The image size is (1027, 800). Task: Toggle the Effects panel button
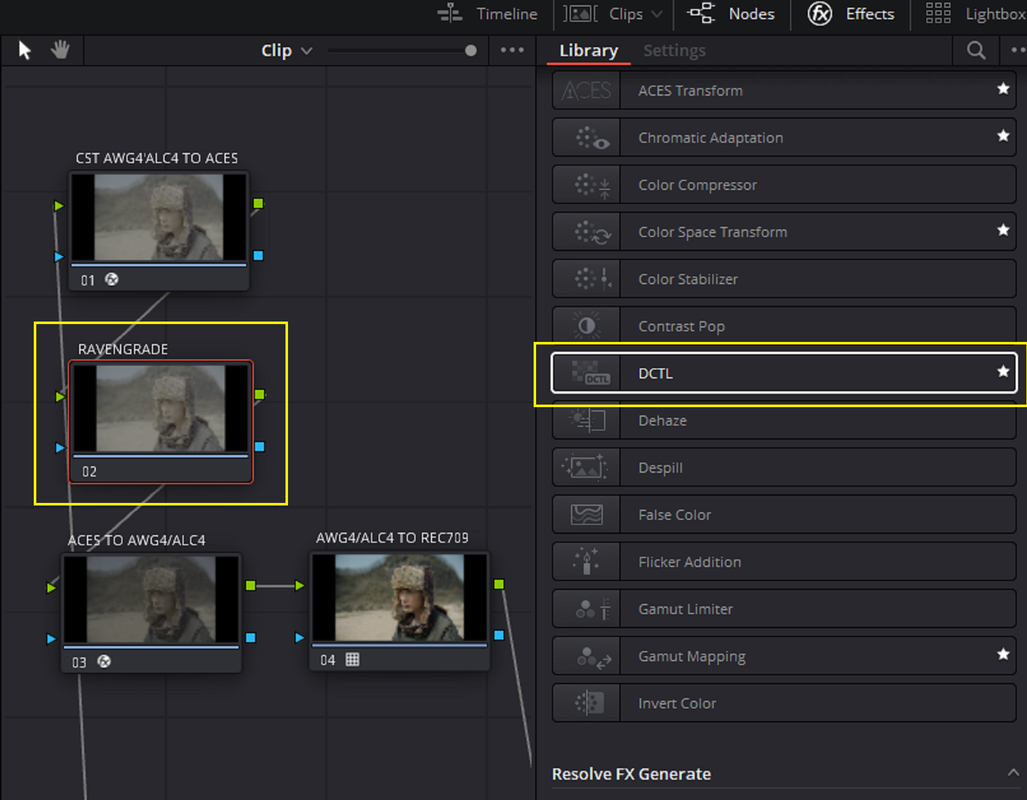click(x=850, y=14)
